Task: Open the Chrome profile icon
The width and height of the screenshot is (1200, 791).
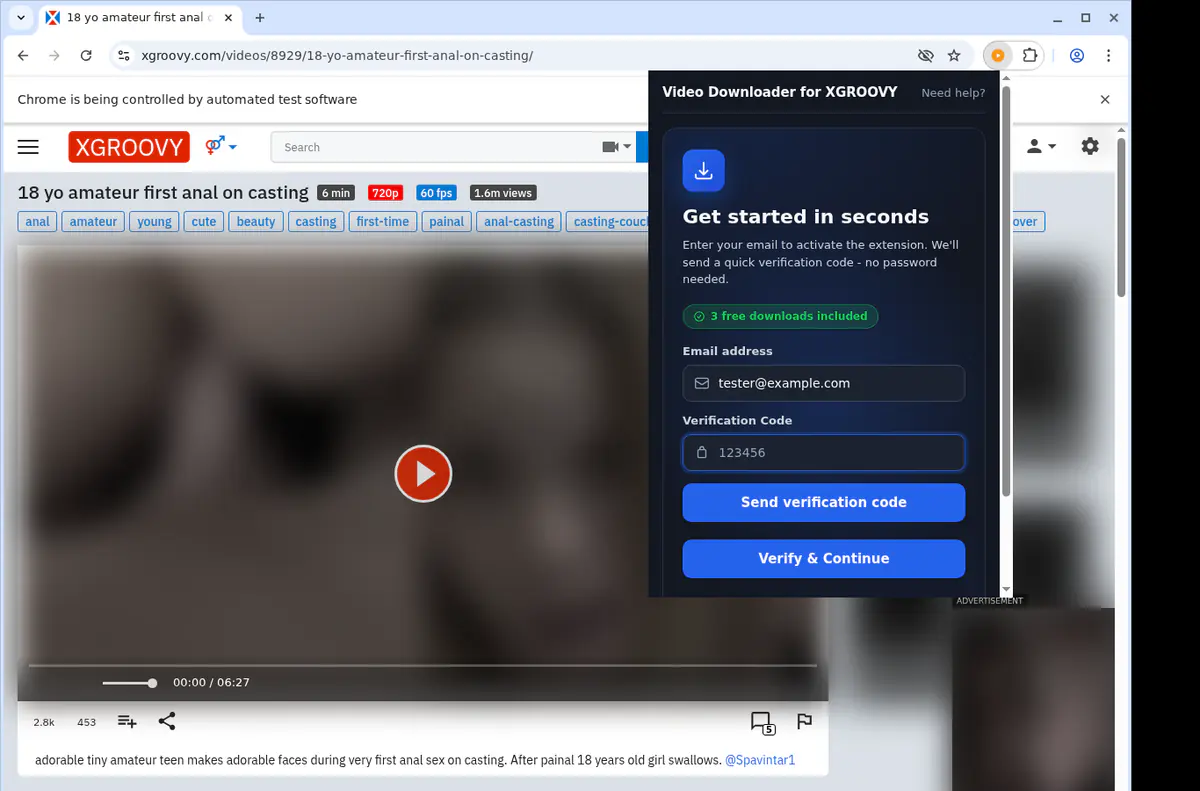Action: click(x=1077, y=56)
